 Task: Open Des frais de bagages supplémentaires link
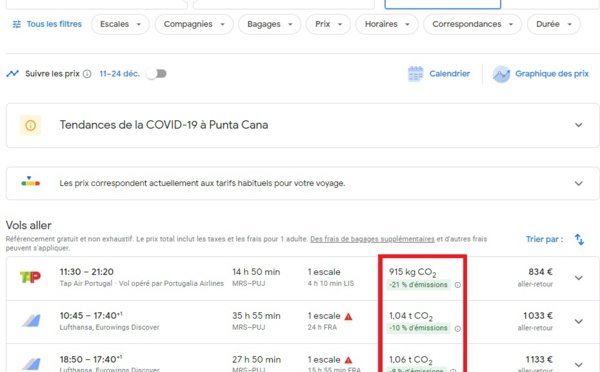tap(372, 239)
